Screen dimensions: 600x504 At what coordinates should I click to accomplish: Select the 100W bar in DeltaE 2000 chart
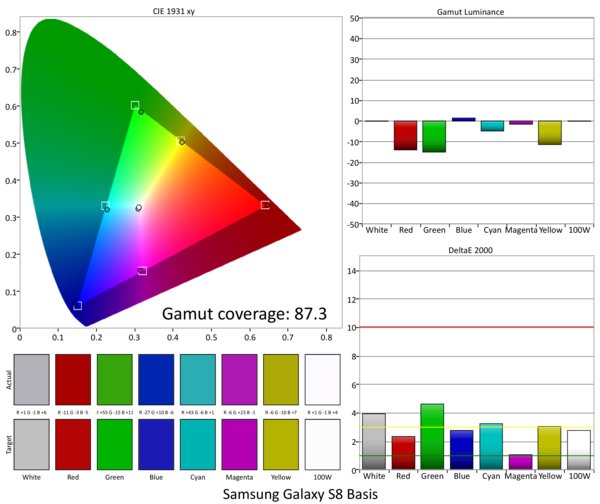point(579,450)
